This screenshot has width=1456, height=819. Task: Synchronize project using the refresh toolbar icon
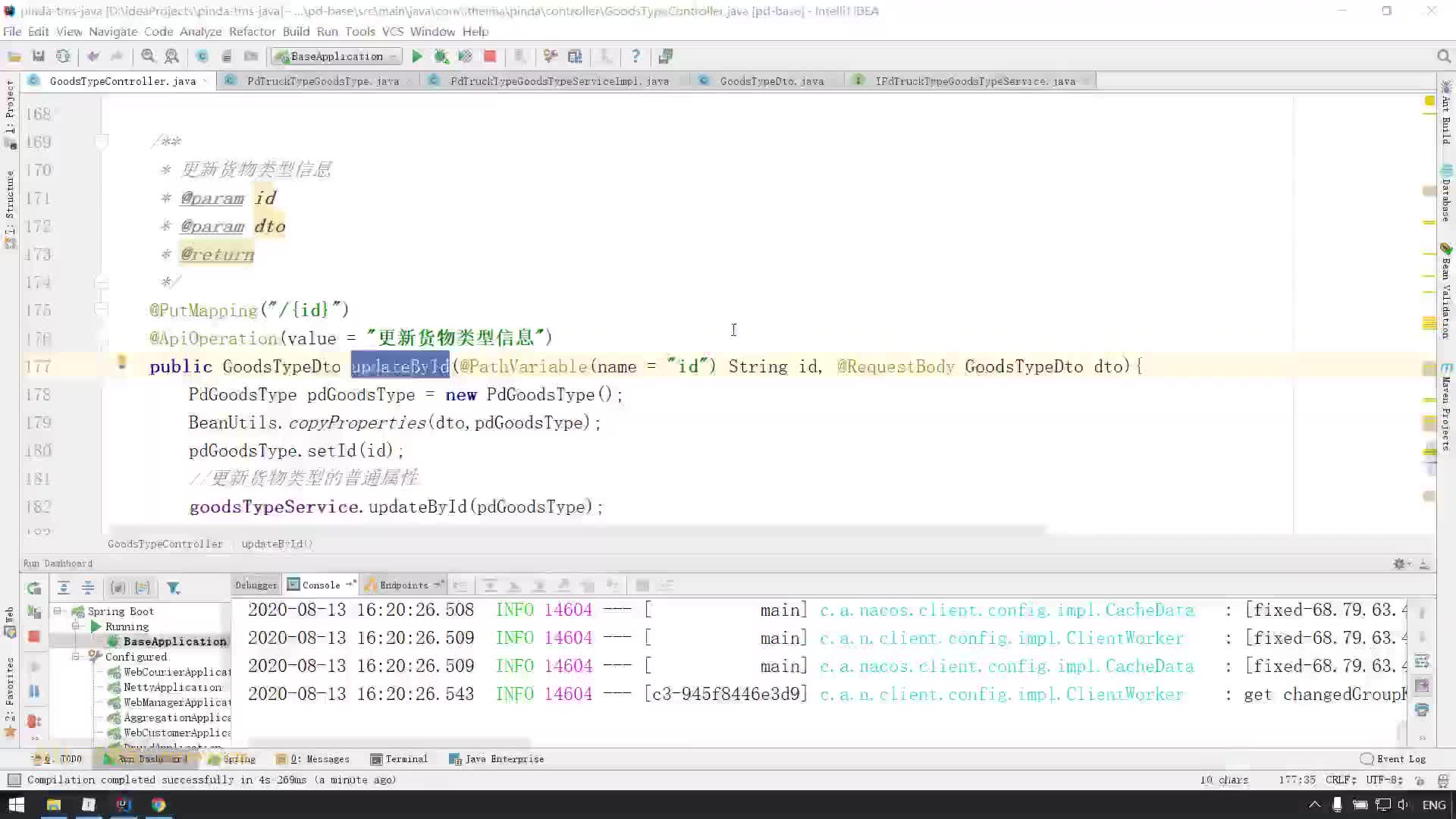[x=63, y=56]
